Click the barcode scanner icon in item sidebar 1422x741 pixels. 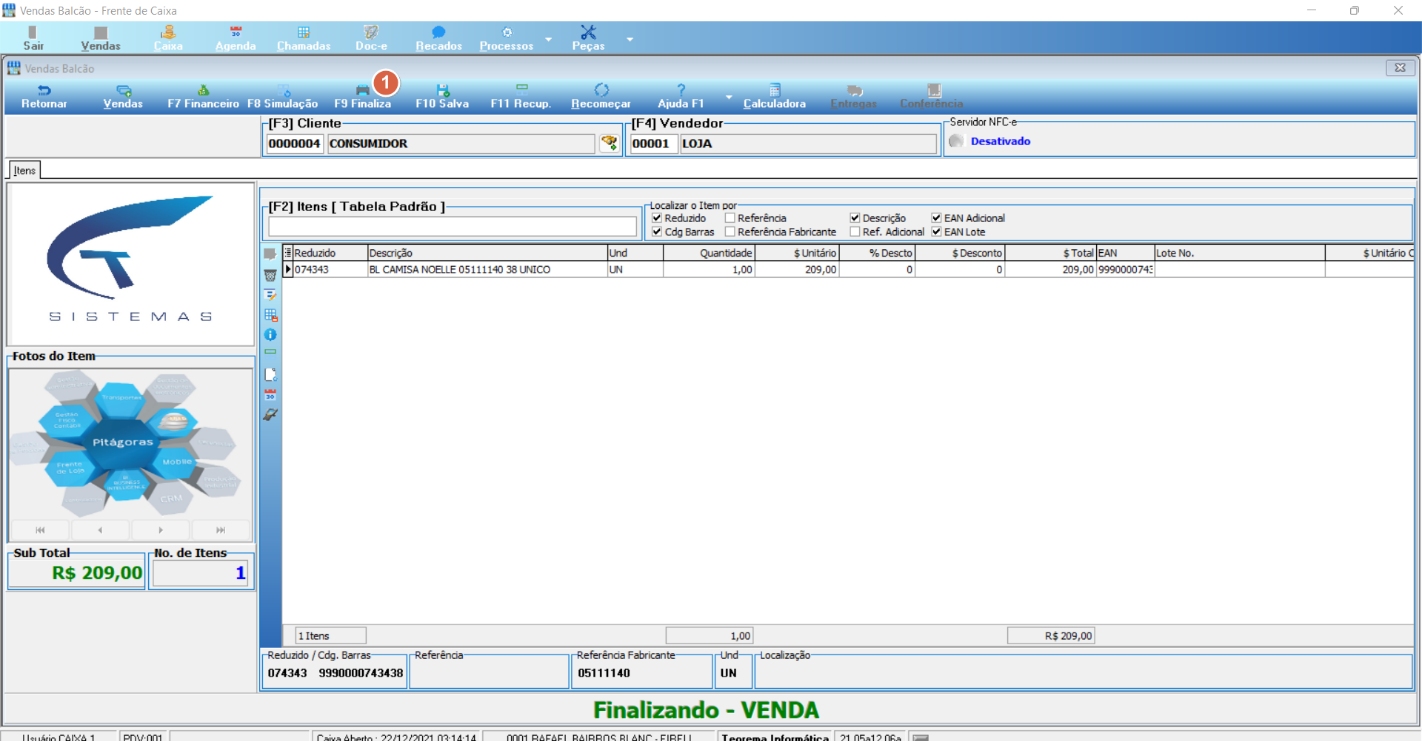coord(270,415)
